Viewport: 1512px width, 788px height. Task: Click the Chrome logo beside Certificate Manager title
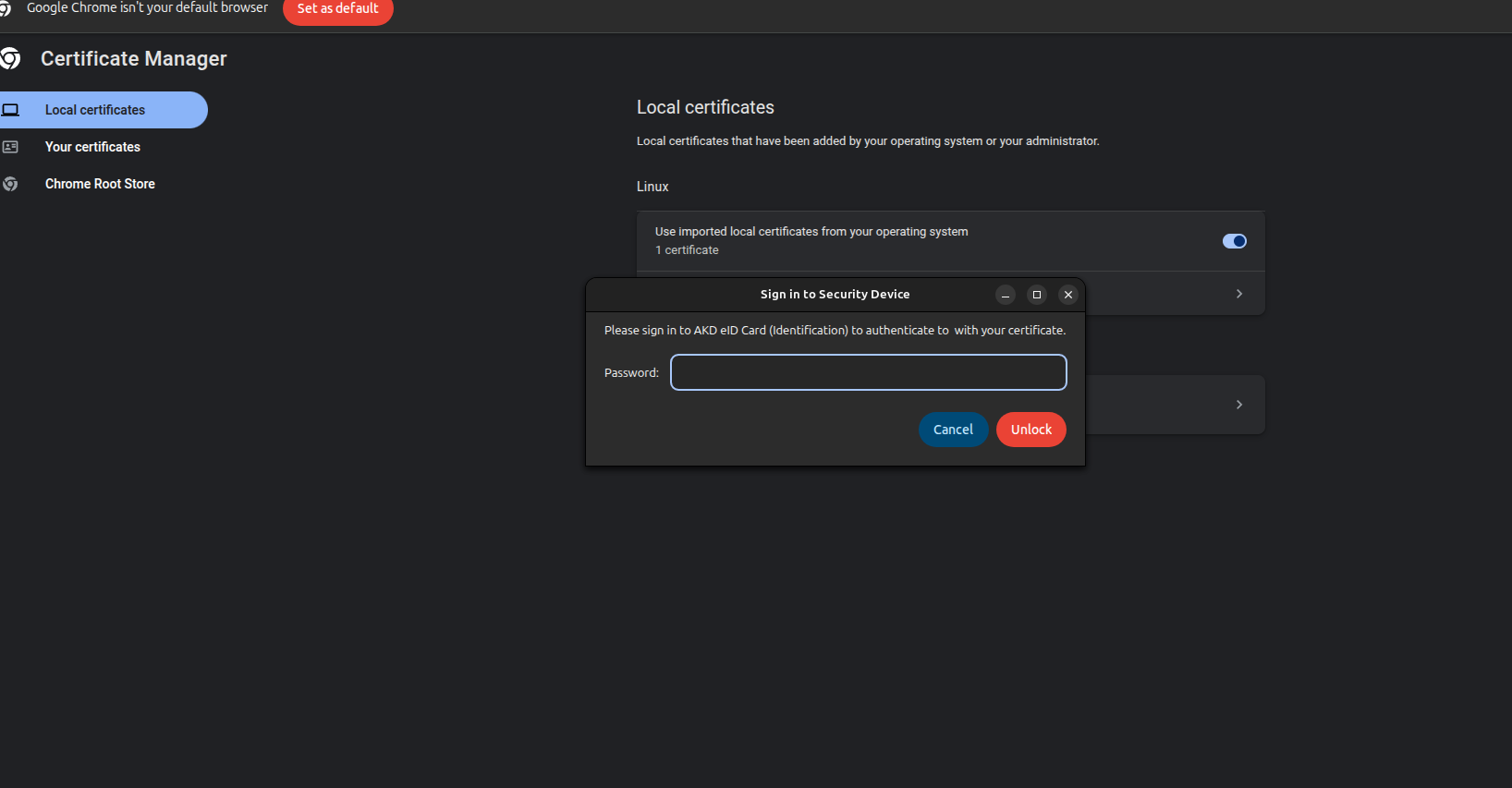[10, 59]
